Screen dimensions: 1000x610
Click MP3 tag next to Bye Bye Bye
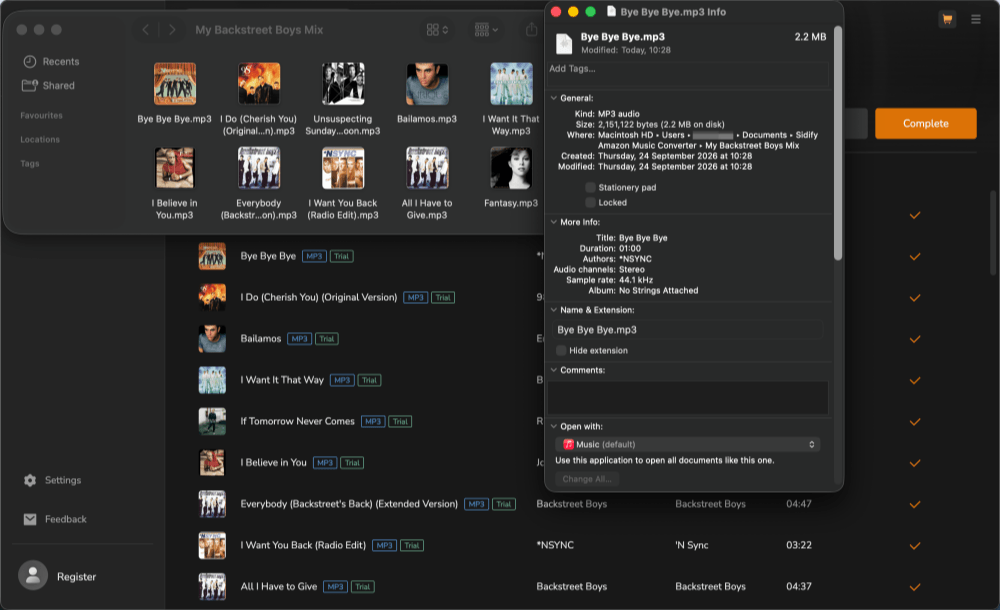pos(314,256)
